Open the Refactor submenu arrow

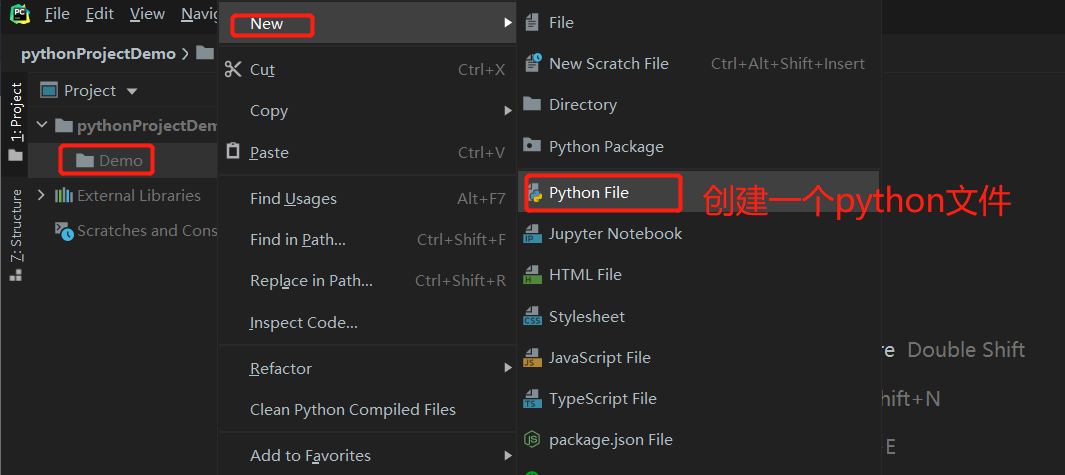507,368
